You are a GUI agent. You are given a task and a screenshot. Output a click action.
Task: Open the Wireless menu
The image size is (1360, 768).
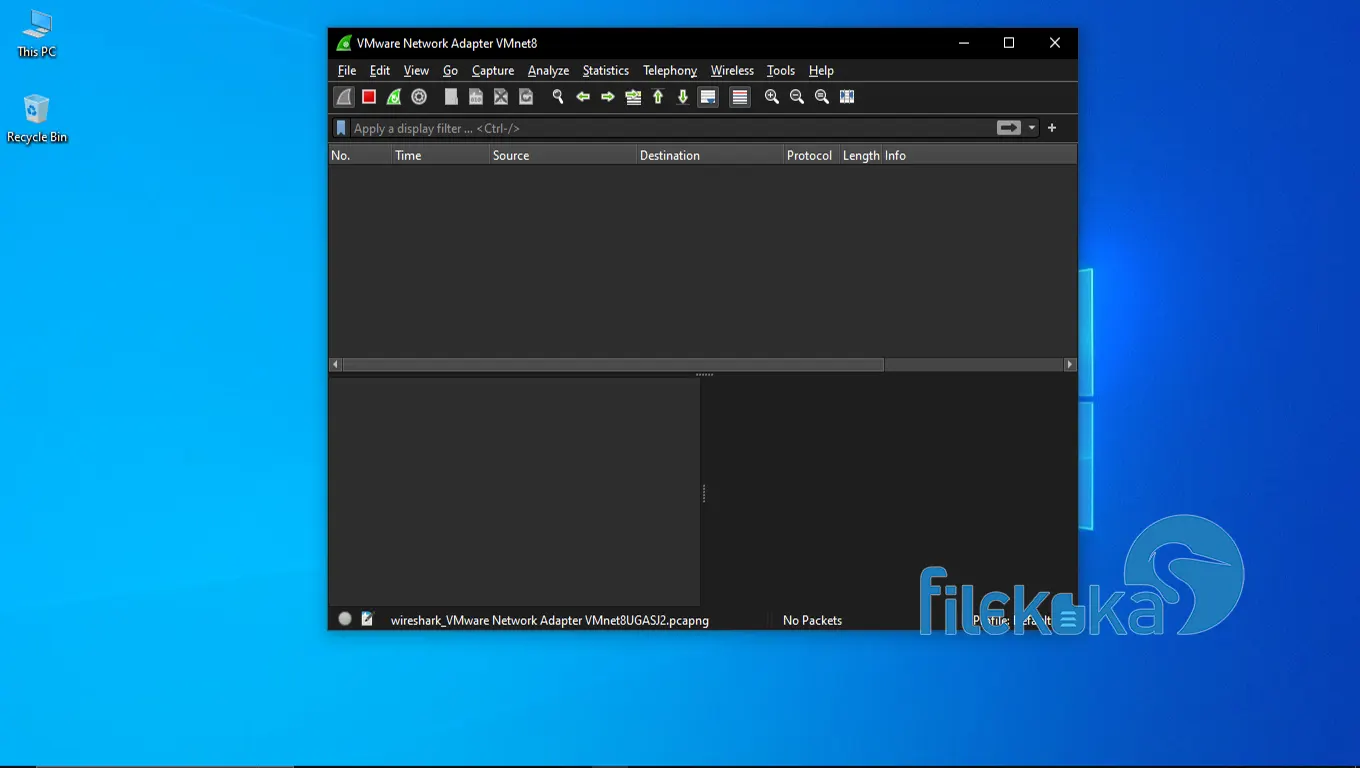pos(732,71)
